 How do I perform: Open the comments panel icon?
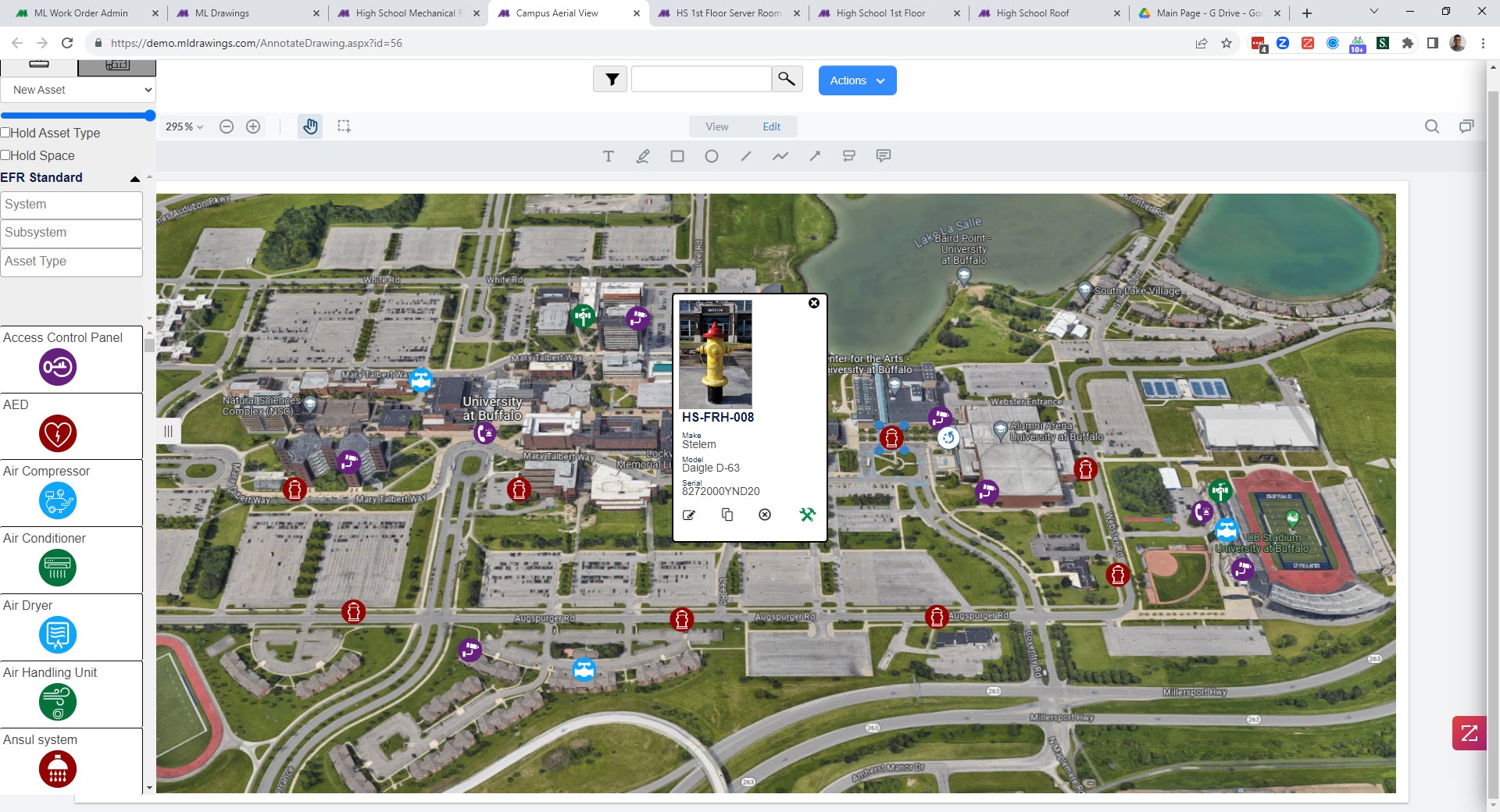pos(1466,126)
